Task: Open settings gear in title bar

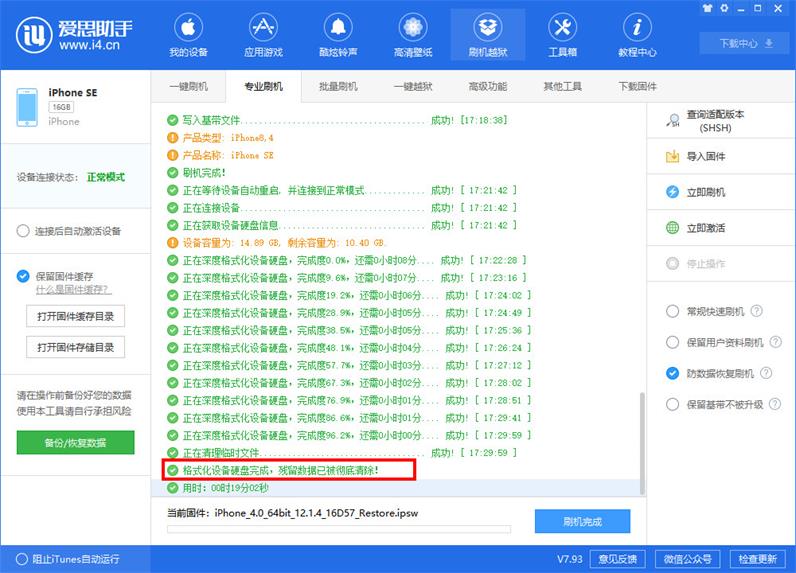Action: pyautogui.click(x=724, y=8)
